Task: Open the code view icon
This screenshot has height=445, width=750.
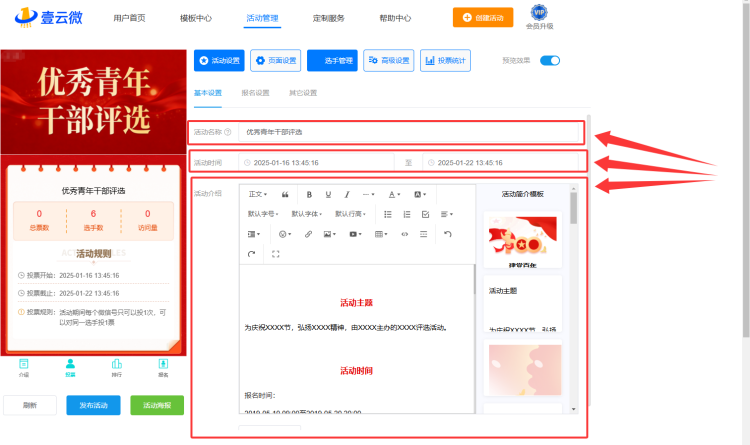Action: pos(405,234)
